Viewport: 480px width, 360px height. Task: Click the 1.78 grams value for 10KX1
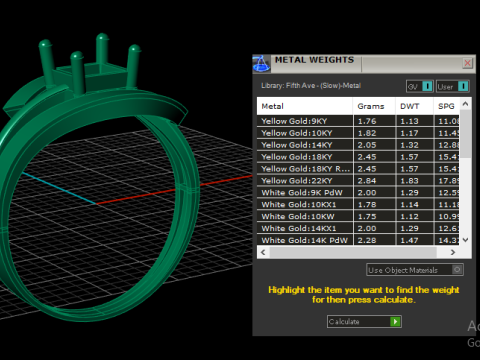[x=367, y=205]
